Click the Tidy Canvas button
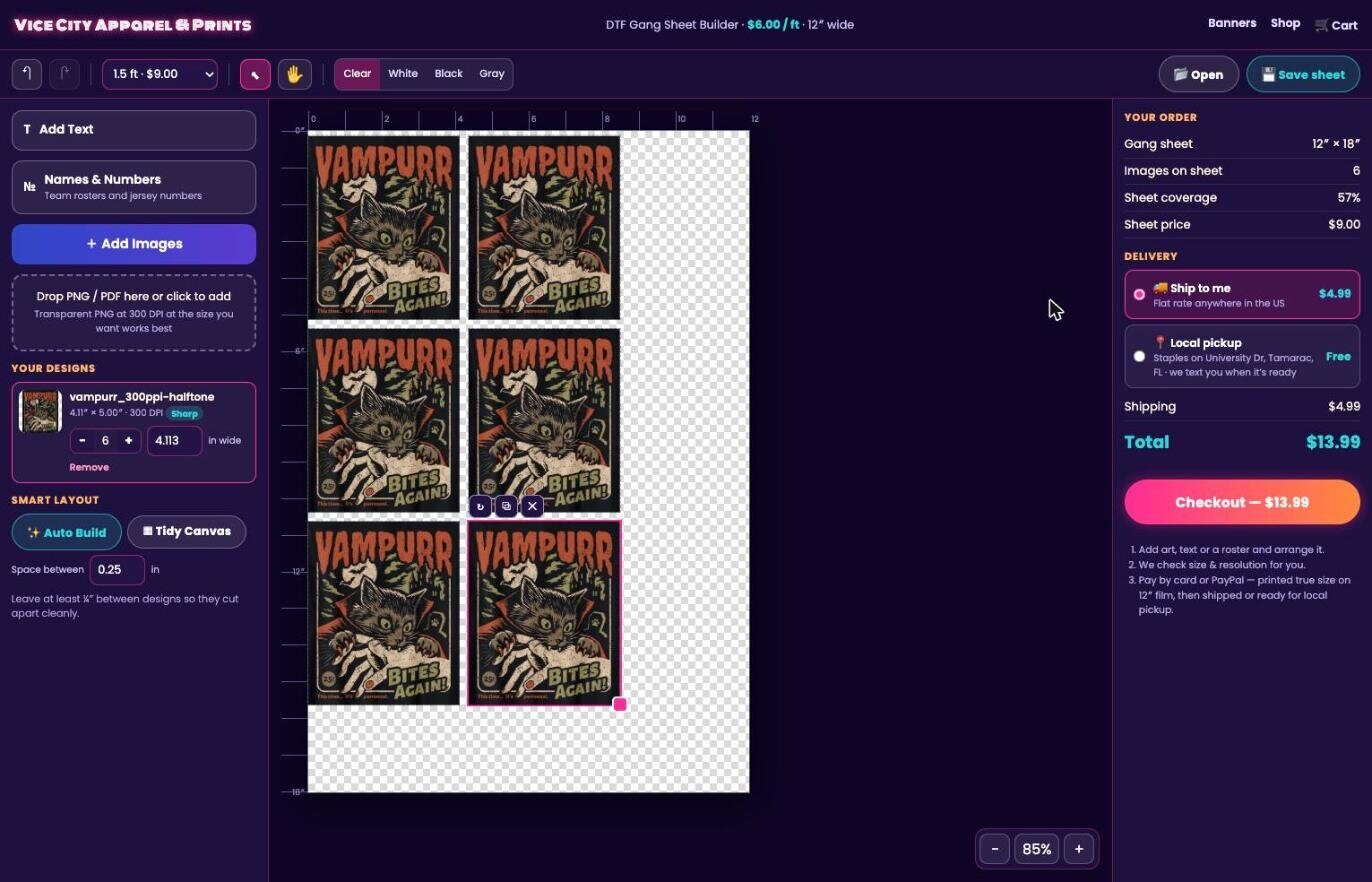The image size is (1372, 882). [187, 532]
